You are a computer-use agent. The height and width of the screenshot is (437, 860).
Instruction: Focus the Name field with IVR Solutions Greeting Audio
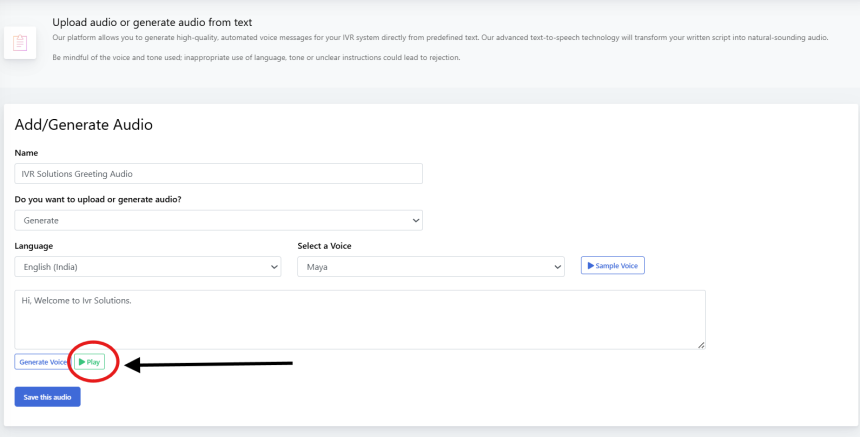point(218,174)
